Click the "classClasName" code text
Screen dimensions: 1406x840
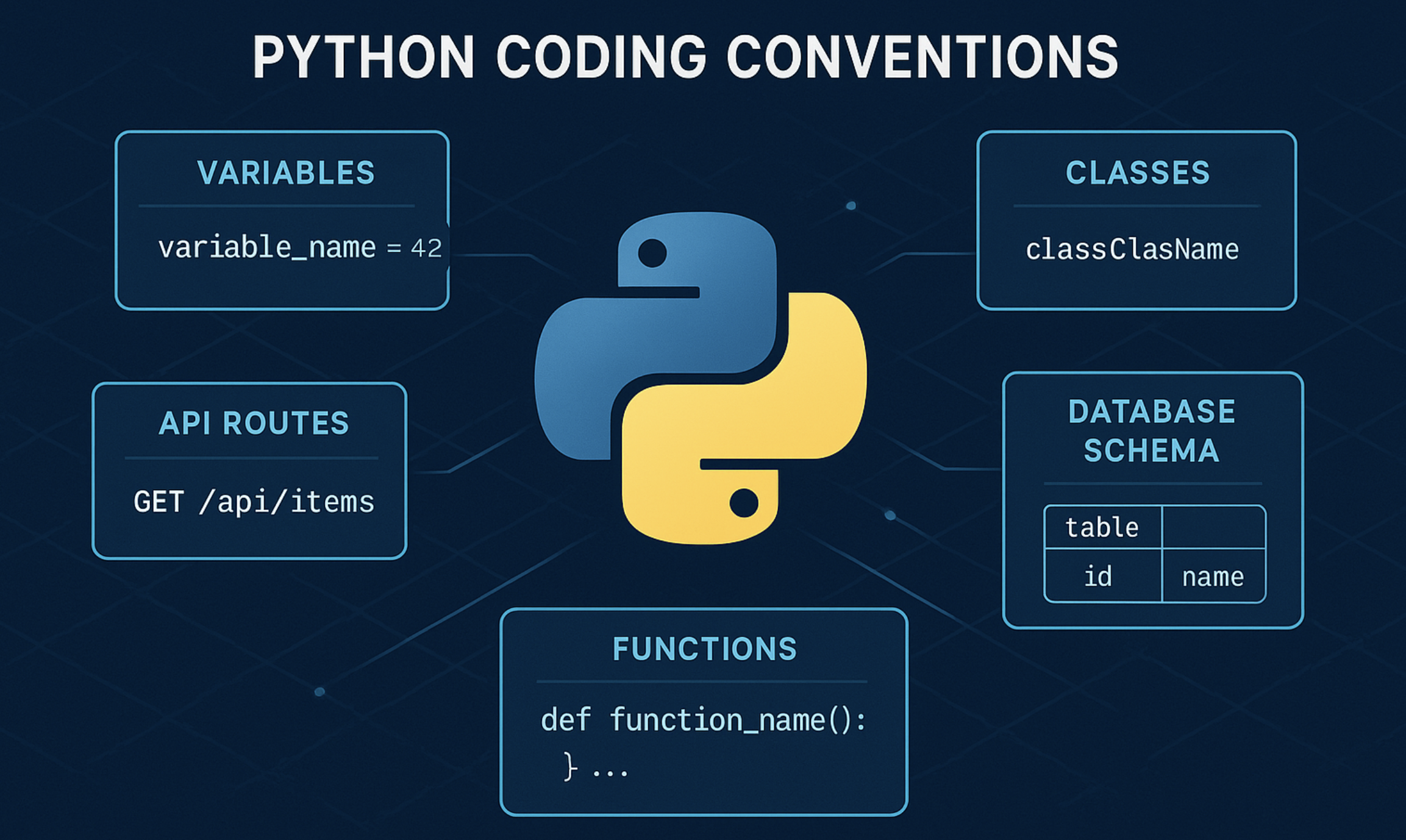click(x=1132, y=249)
